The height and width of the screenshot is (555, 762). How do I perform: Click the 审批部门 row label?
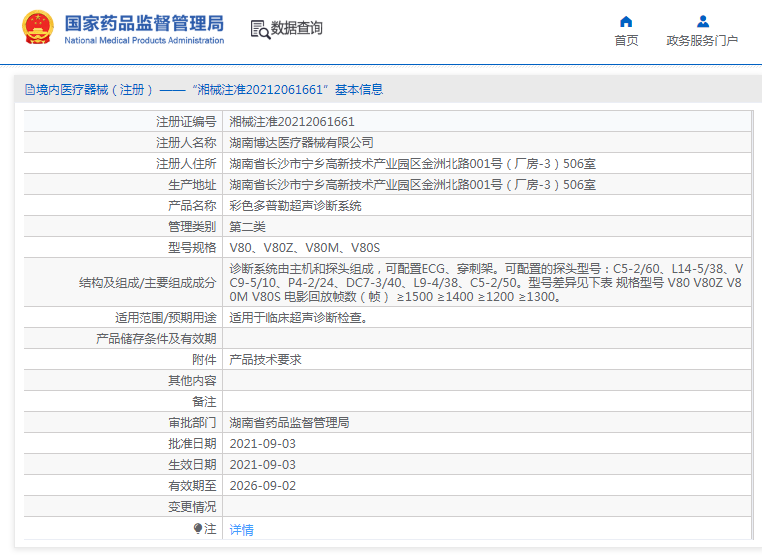[192, 422]
